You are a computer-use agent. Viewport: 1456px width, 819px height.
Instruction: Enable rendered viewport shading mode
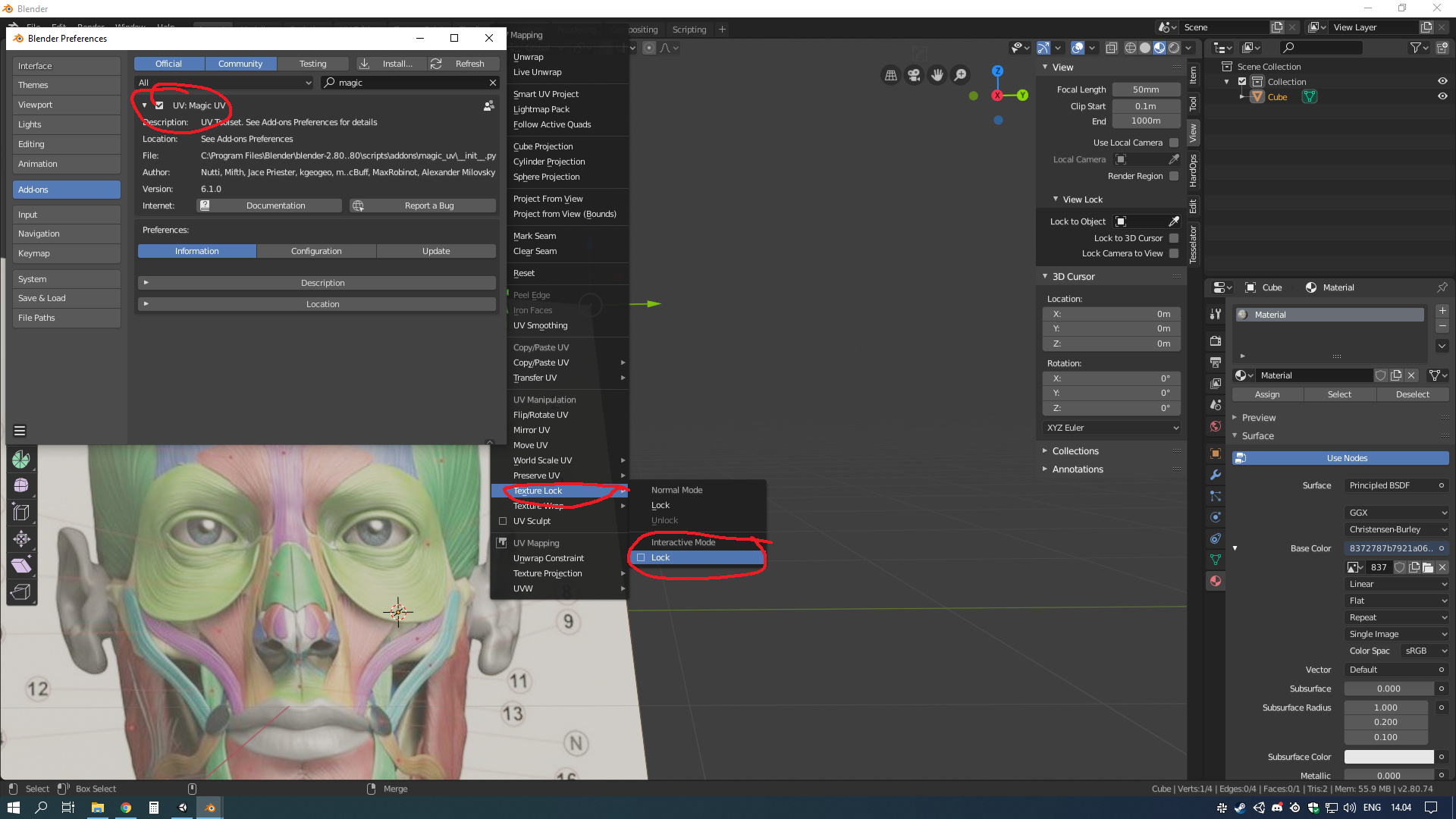click(x=1174, y=47)
